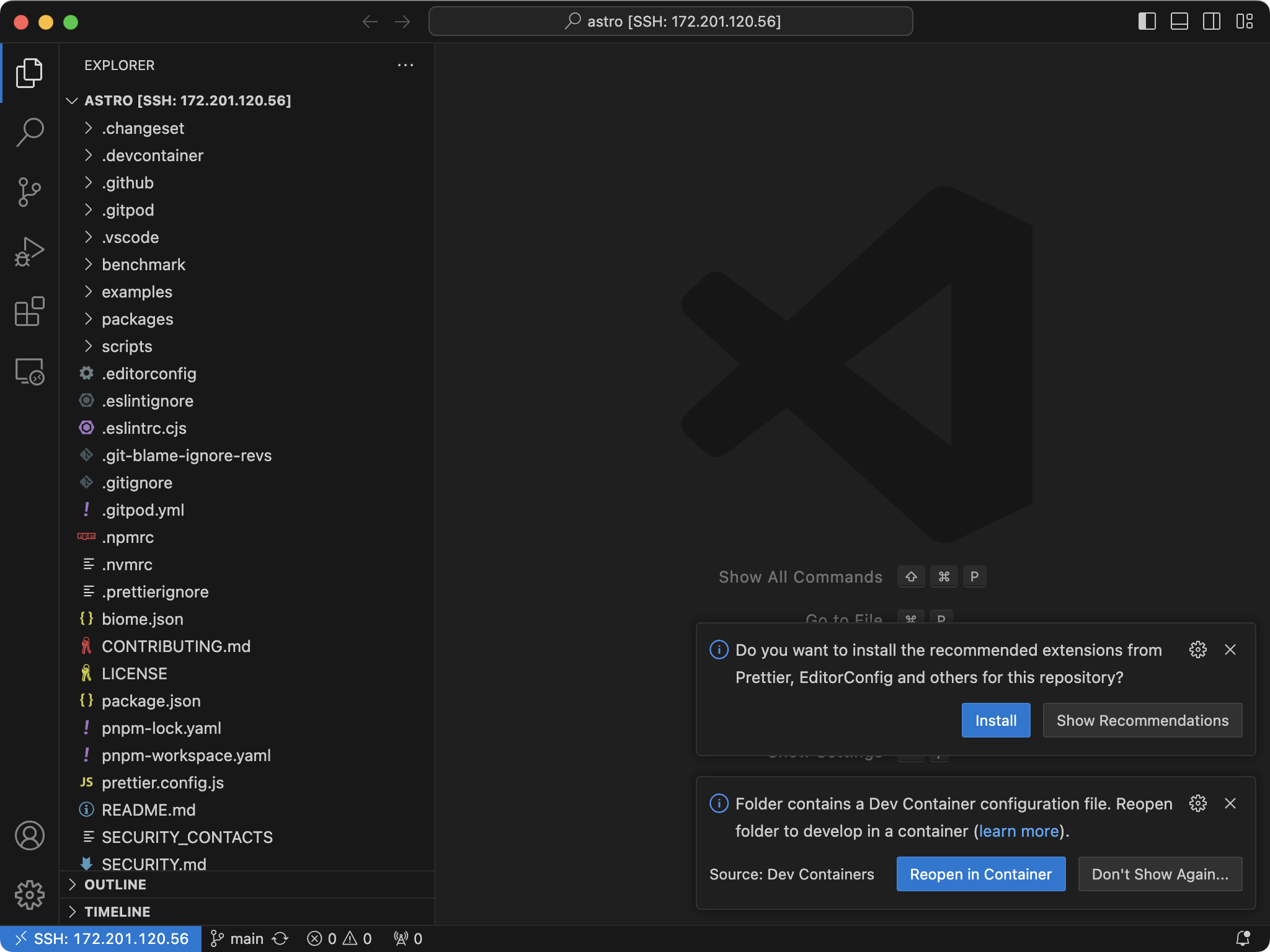Screen dimensions: 1270x952
Task: Open gear on Dev Container notification
Action: 1198,803
